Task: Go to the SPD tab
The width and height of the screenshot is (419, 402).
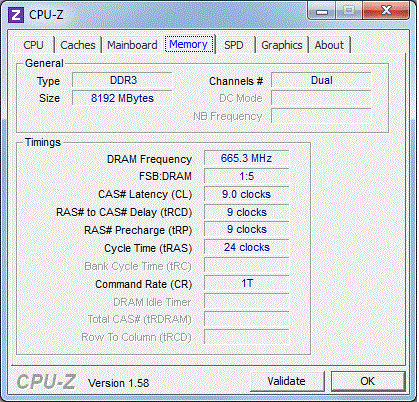Action: tap(234, 45)
